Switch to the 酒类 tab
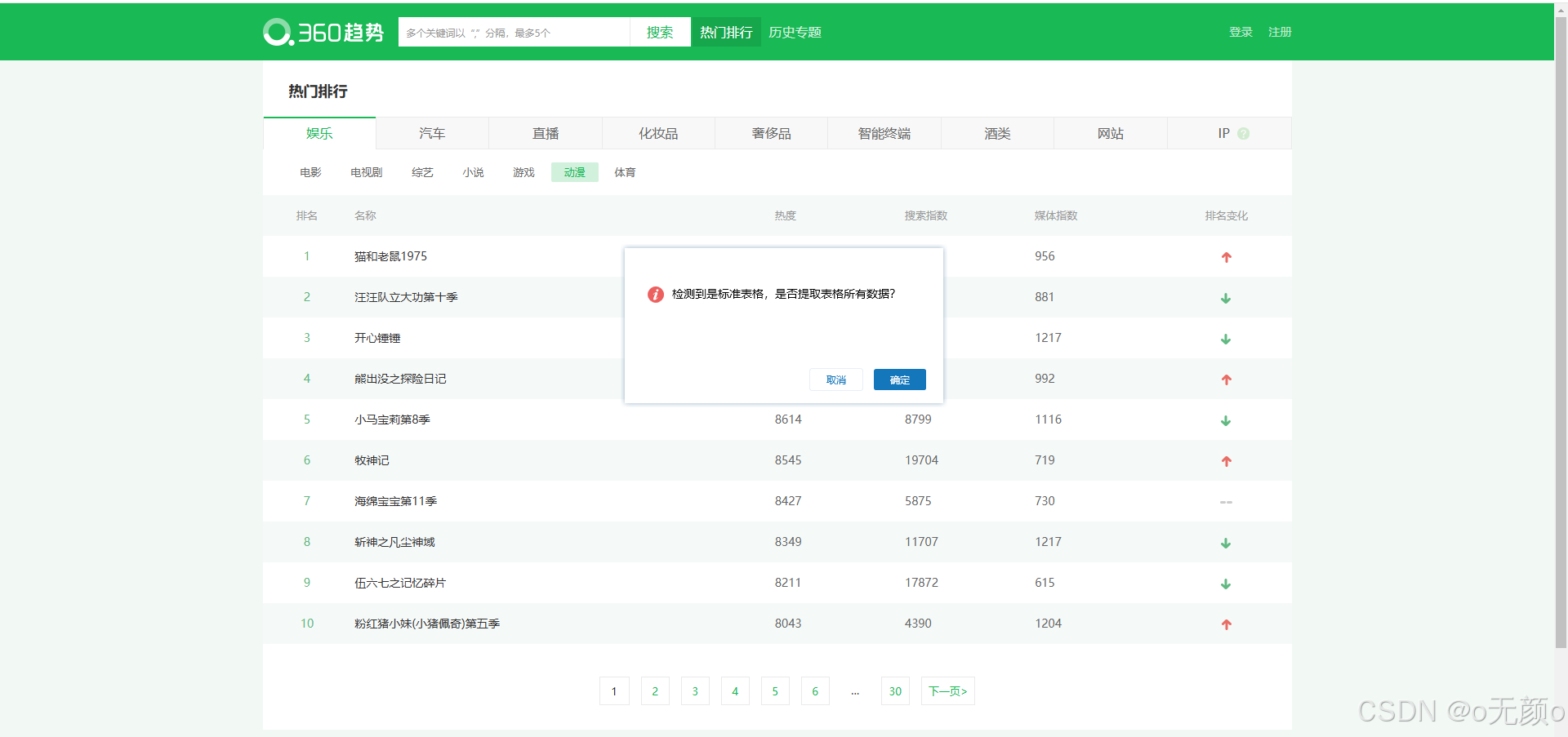 point(997,133)
